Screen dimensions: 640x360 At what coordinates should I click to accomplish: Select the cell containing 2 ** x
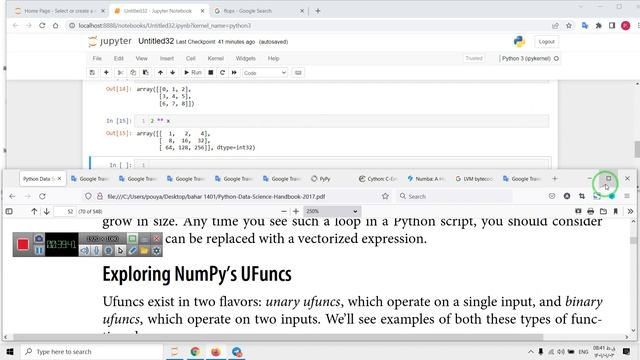341,121
